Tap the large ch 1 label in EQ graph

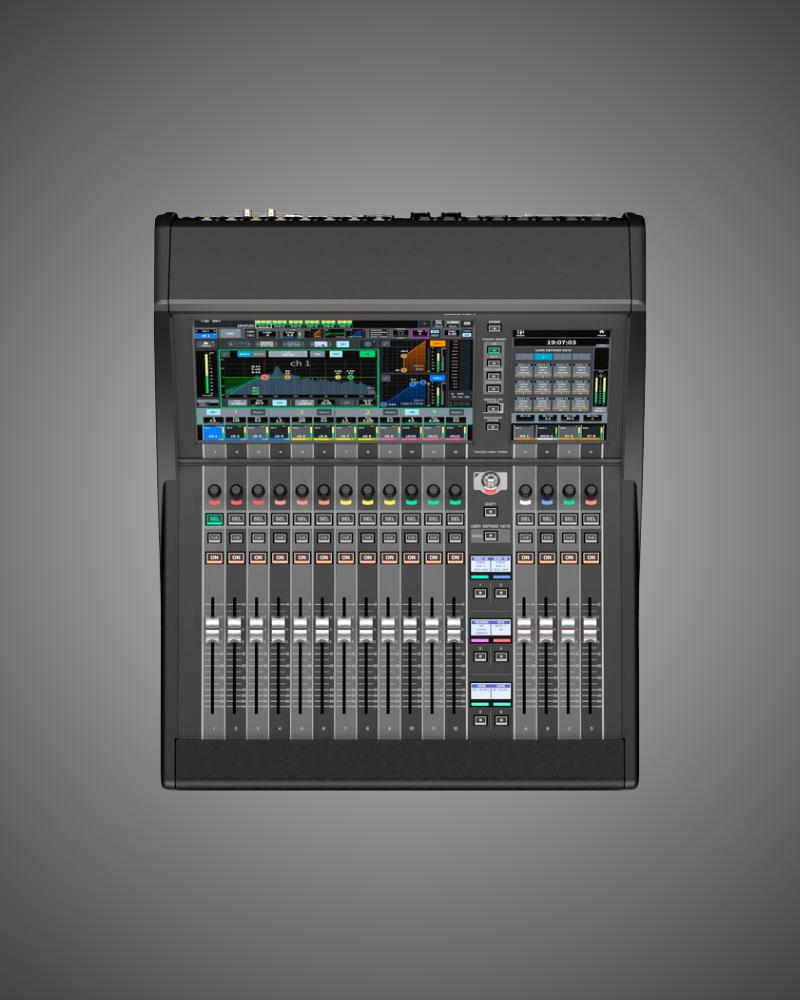click(x=300, y=363)
